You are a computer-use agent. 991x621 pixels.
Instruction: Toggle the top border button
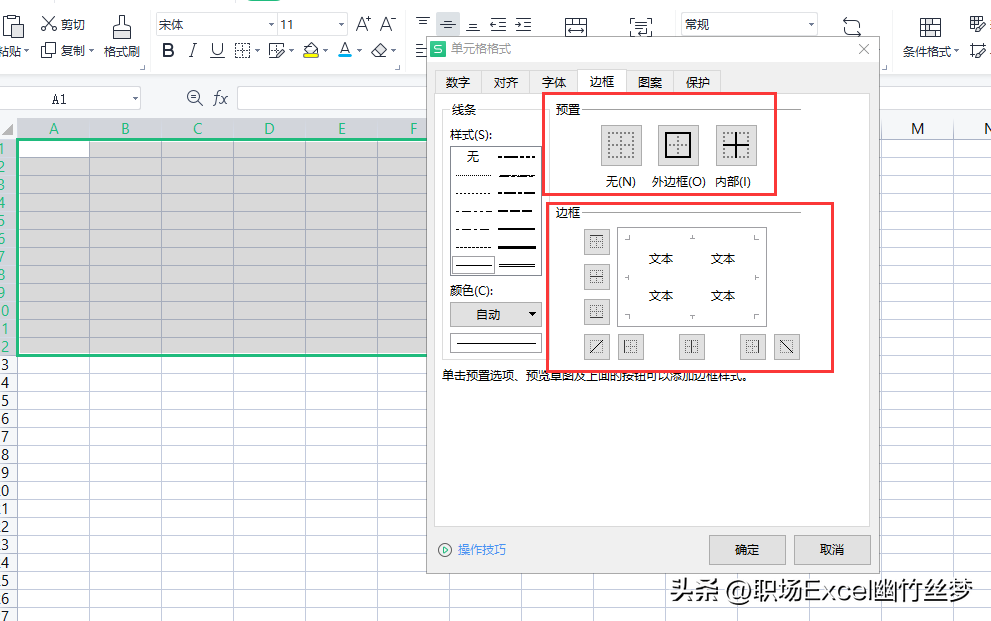tap(597, 241)
